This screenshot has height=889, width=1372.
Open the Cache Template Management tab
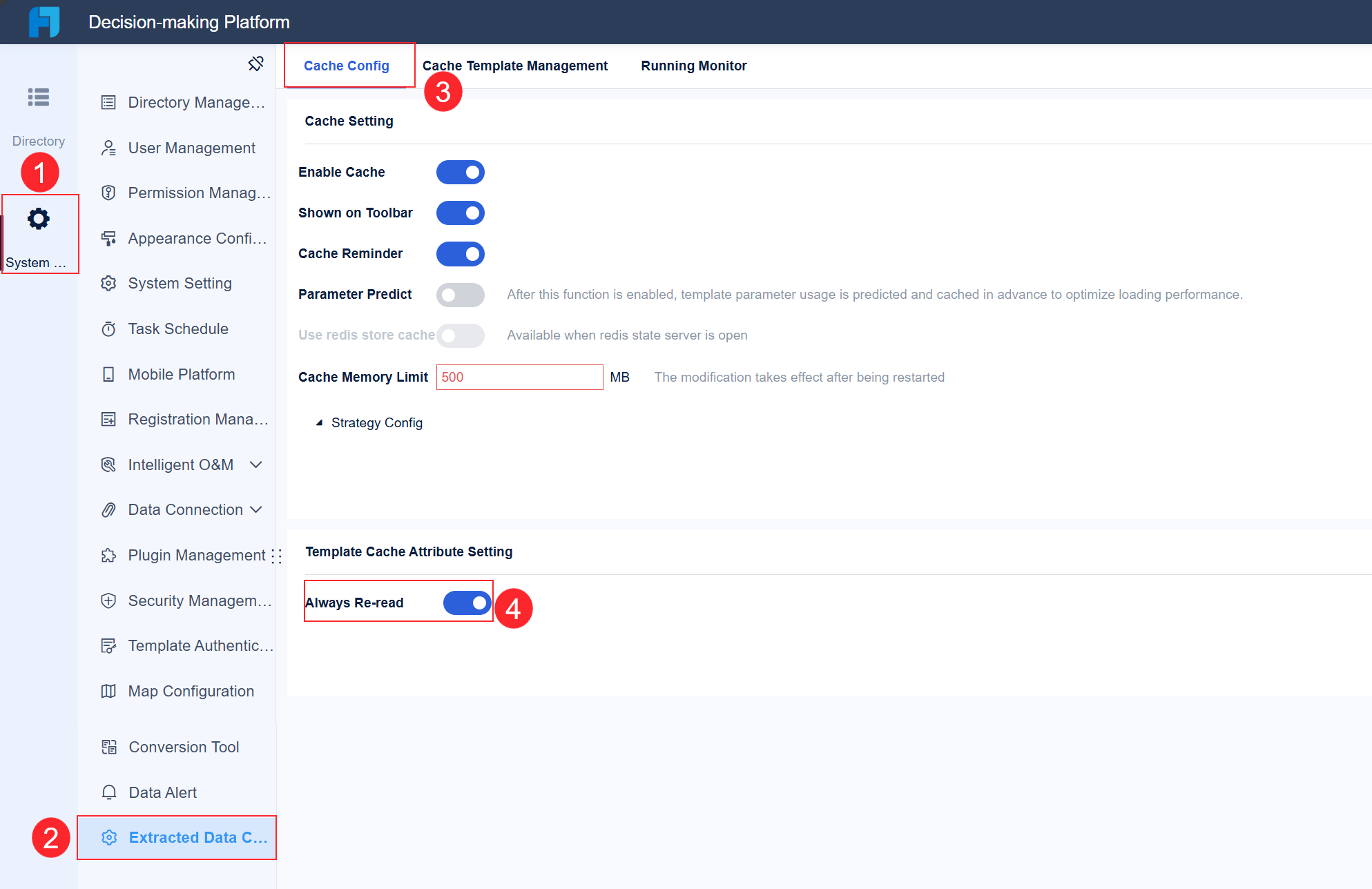point(515,66)
